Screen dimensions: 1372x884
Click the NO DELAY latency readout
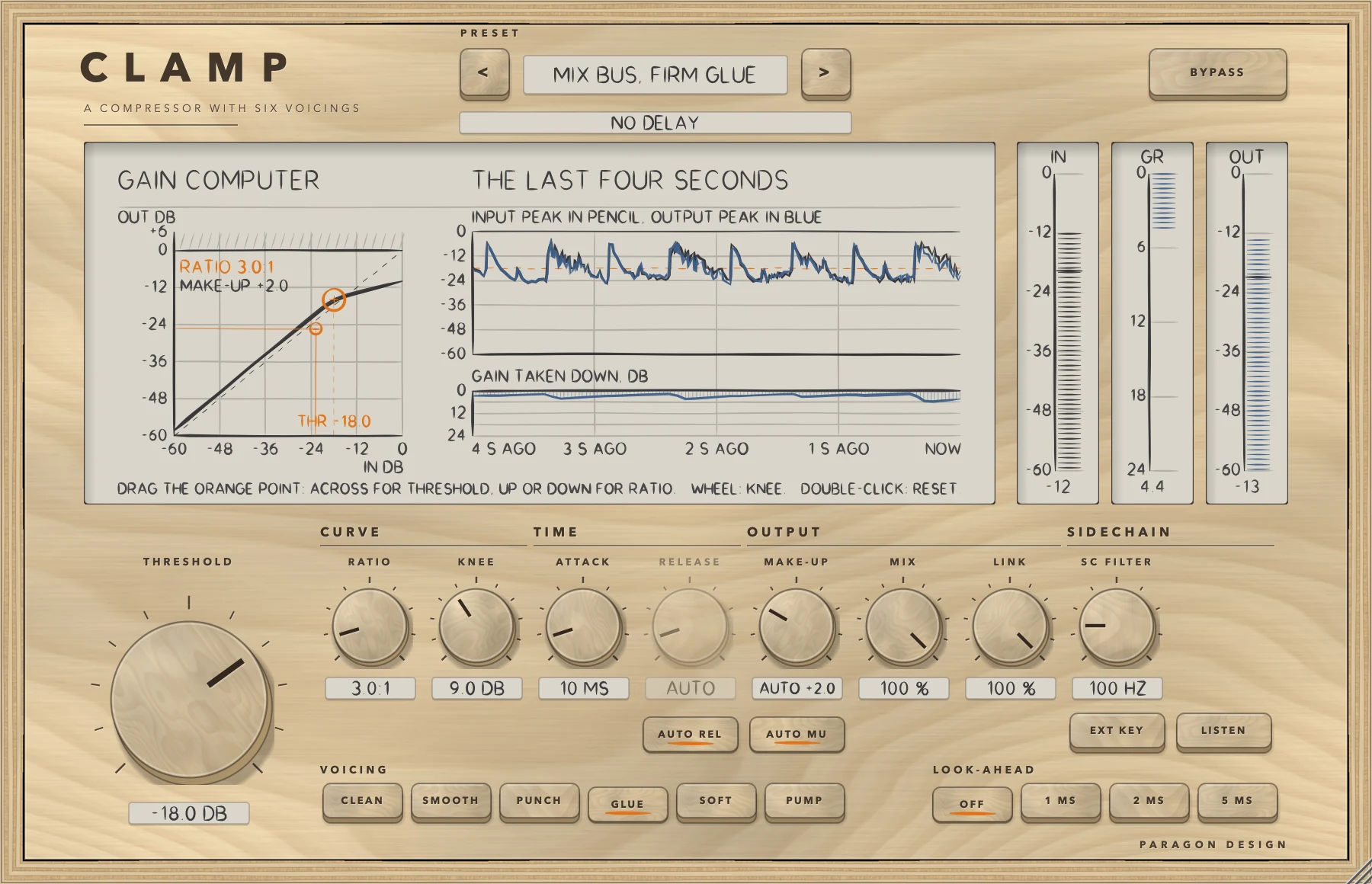655,123
